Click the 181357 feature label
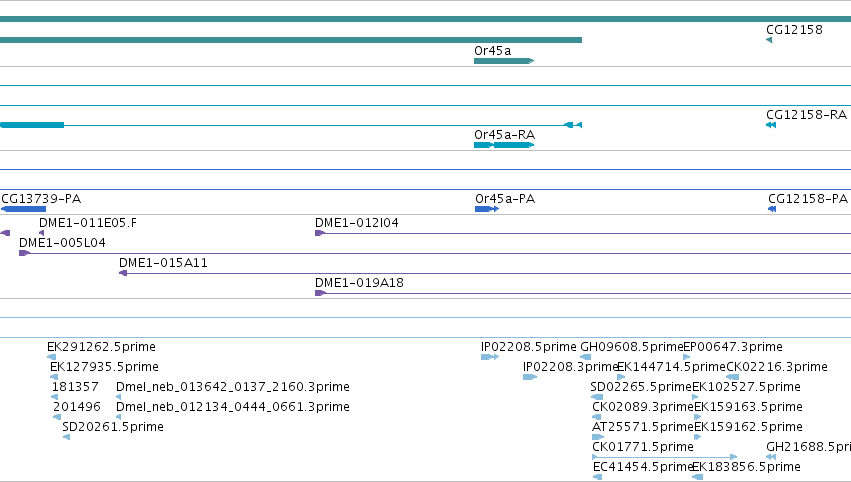Viewport: 851px width, 482px height. (75, 387)
